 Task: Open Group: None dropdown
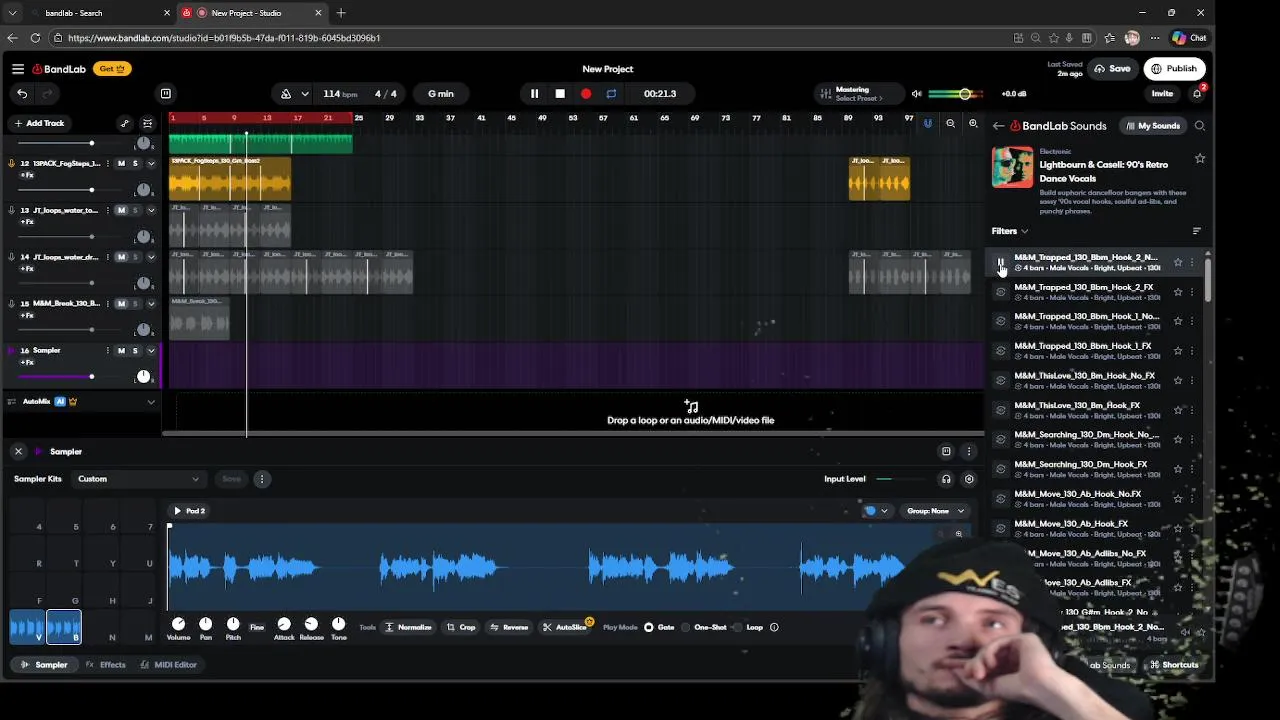[935, 511]
